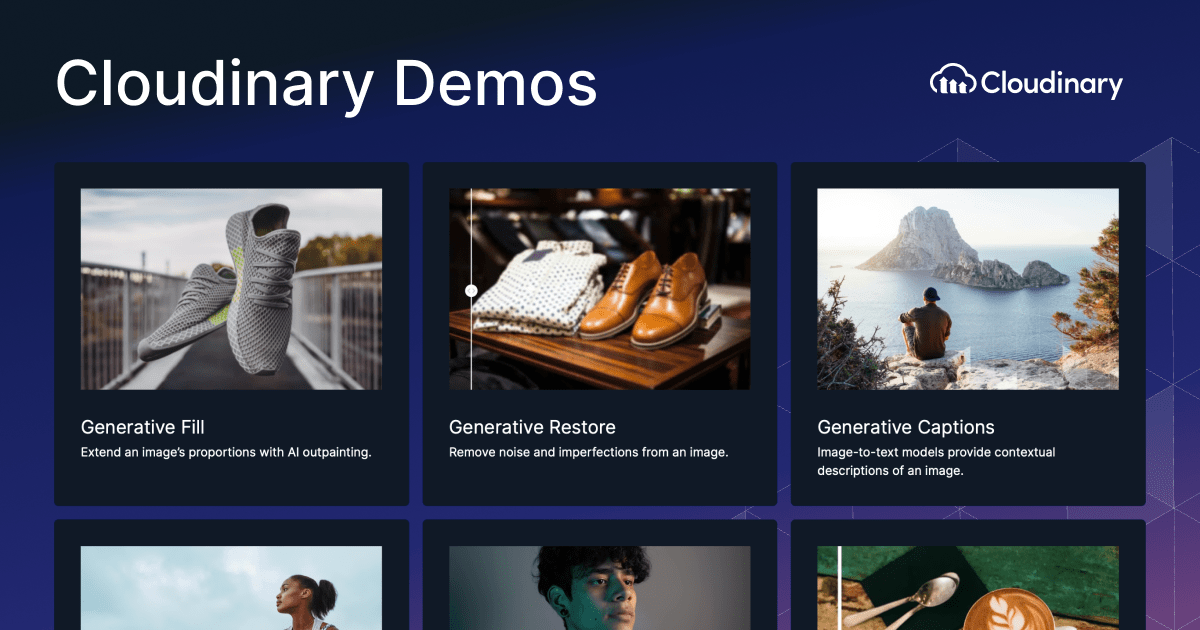Open the Generative Captions demo card
Screen dimensions: 1200x630
[x=967, y=333]
